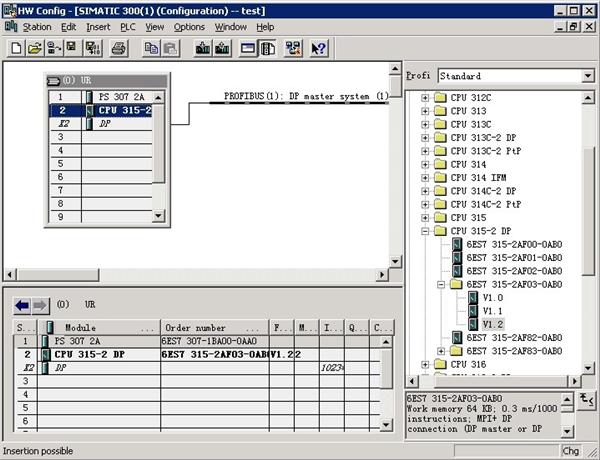Select CPU 313 catalog folder
The height and width of the screenshot is (460, 600).
pos(468,111)
